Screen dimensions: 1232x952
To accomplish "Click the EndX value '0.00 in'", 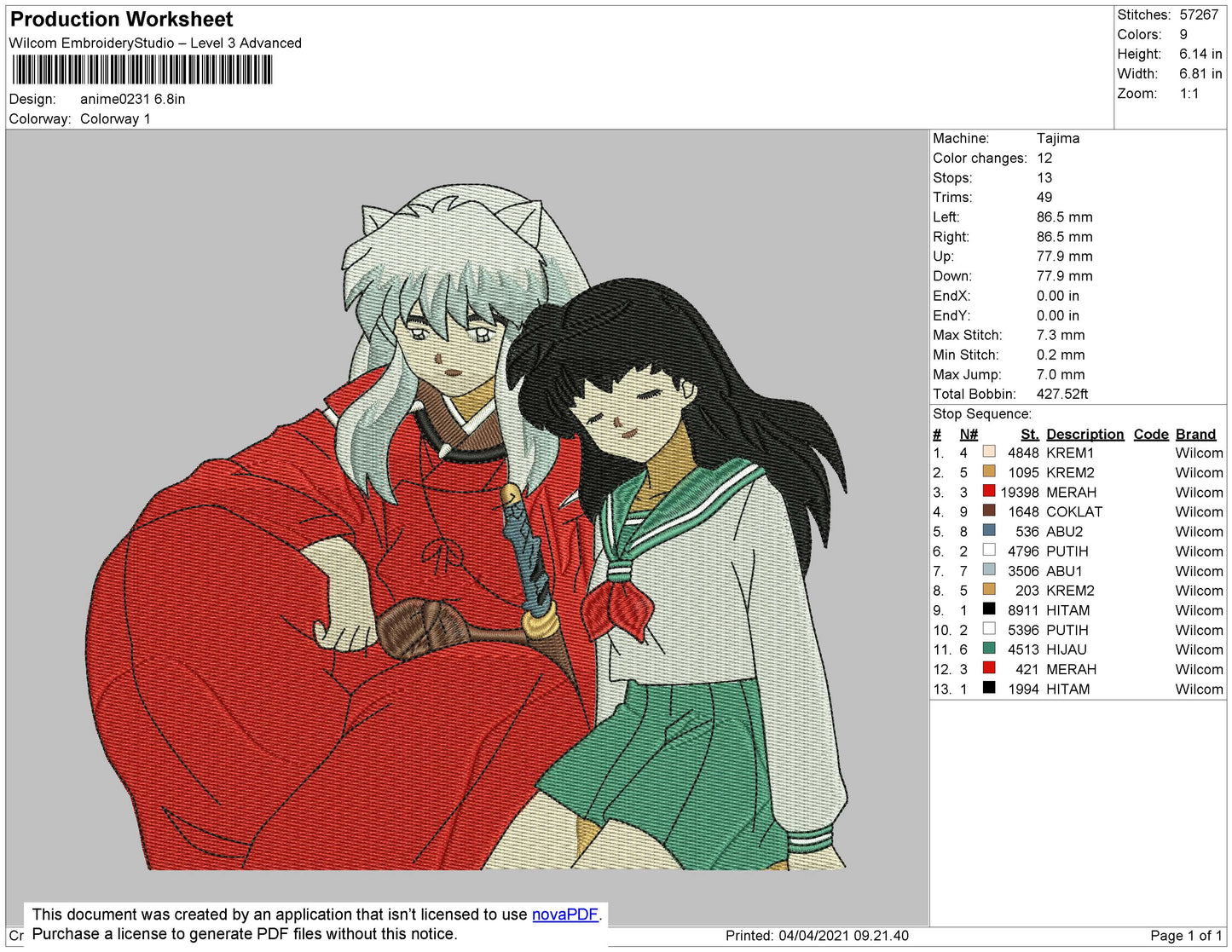I will click(x=1058, y=296).
